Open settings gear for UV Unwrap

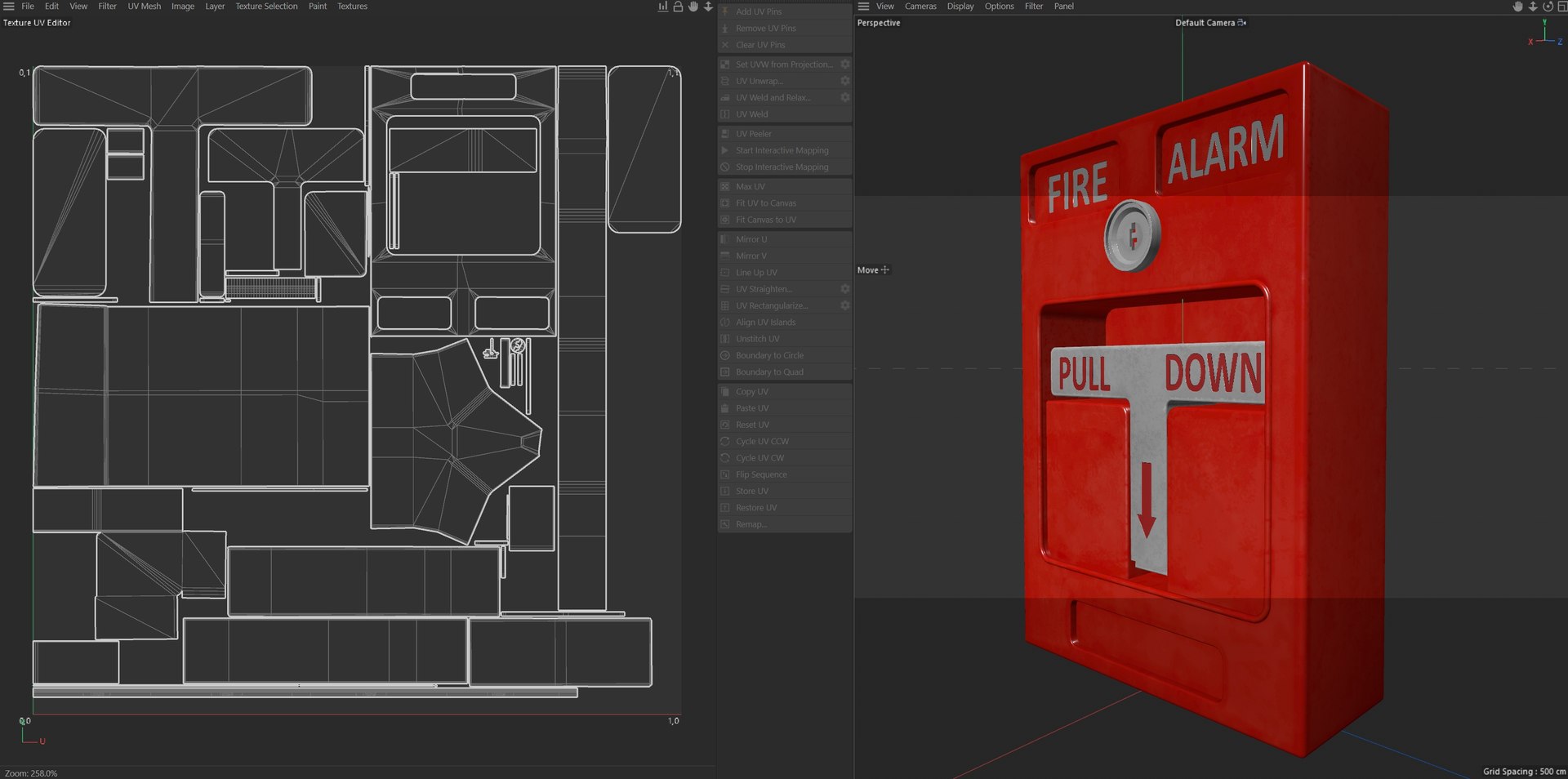tap(845, 81)
